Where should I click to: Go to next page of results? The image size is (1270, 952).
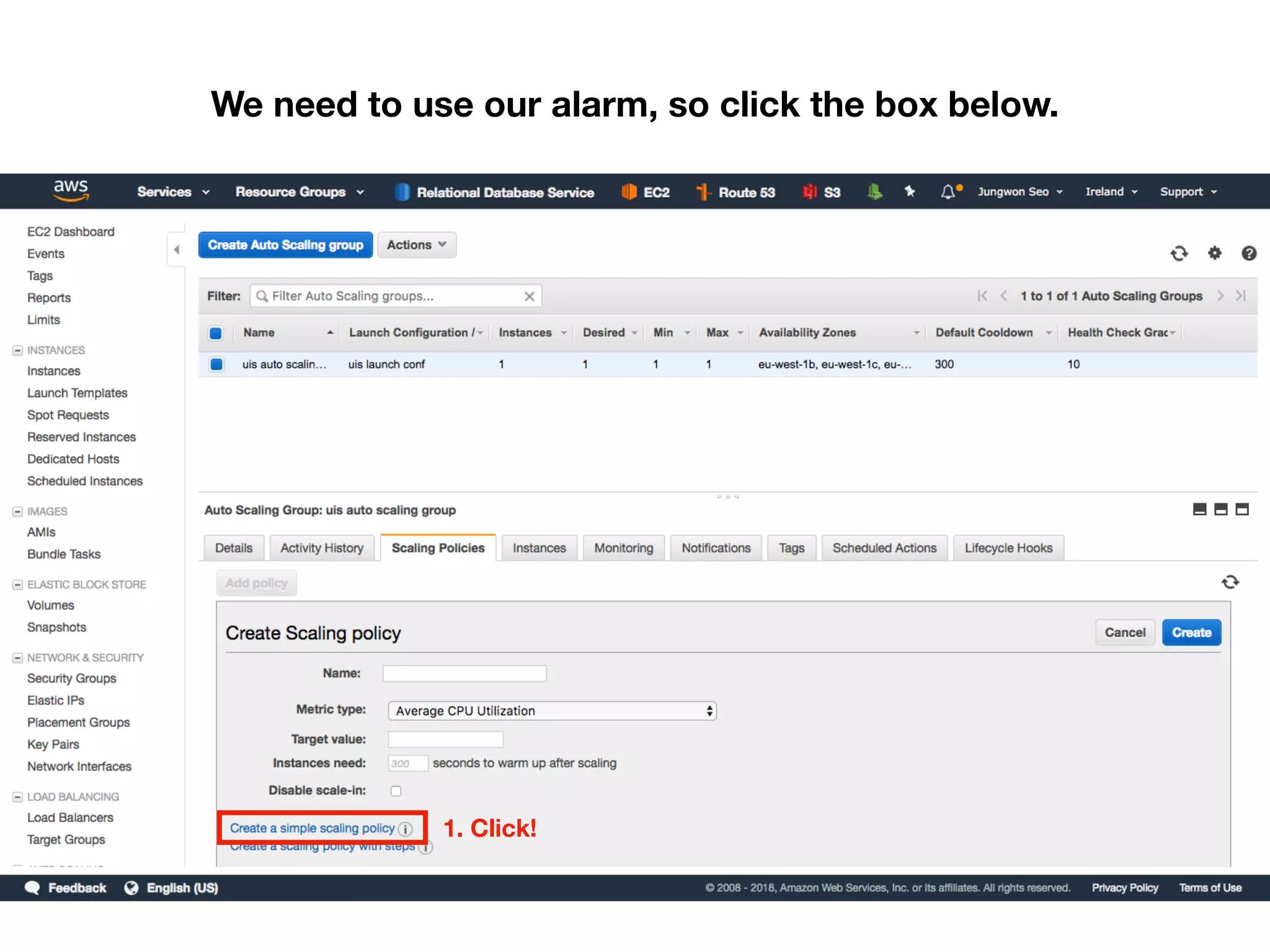[x=1220, y=296]
